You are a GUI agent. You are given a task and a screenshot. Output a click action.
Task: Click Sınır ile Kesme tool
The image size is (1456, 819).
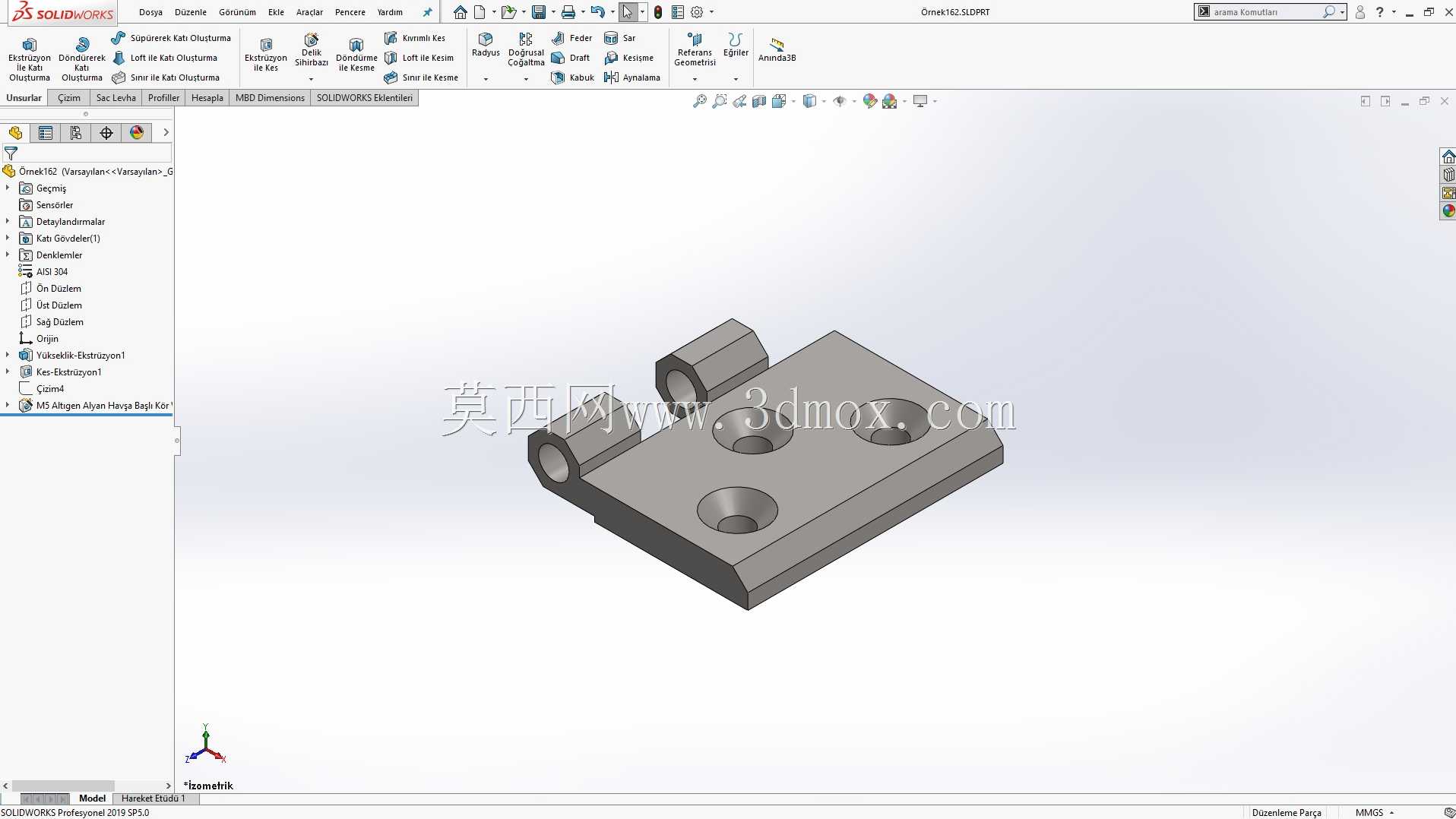421,77
